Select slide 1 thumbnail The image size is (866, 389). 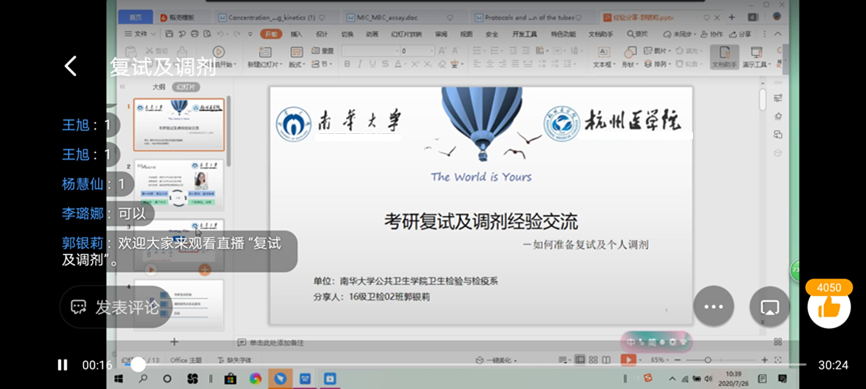(x=178, y=125)
